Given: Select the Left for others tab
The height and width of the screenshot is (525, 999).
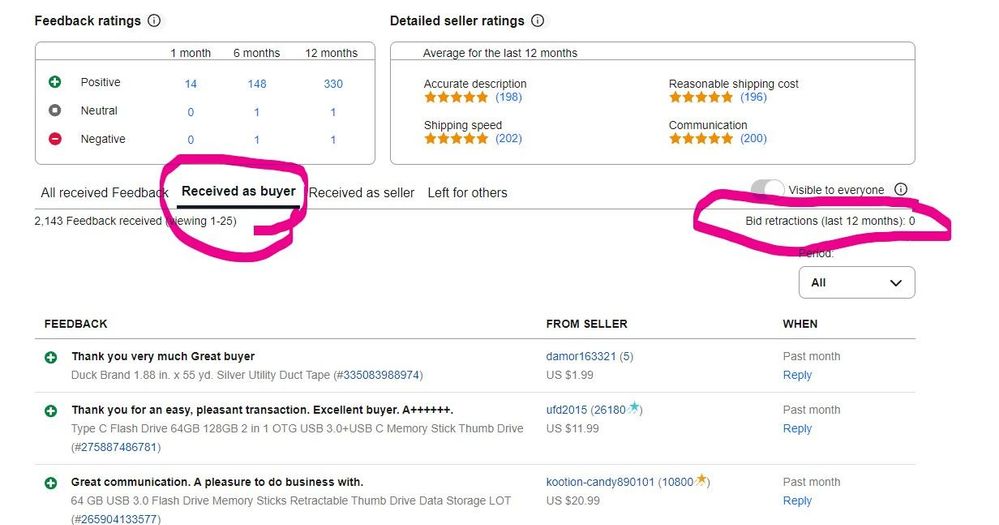Looking at the screenshot, I should tap(467, 192).
